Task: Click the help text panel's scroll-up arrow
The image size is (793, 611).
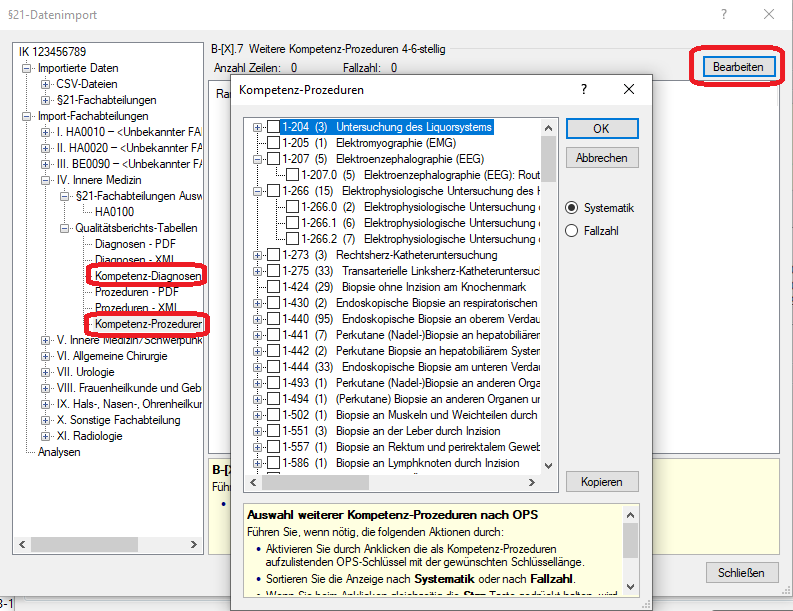Action: point(630,515)
